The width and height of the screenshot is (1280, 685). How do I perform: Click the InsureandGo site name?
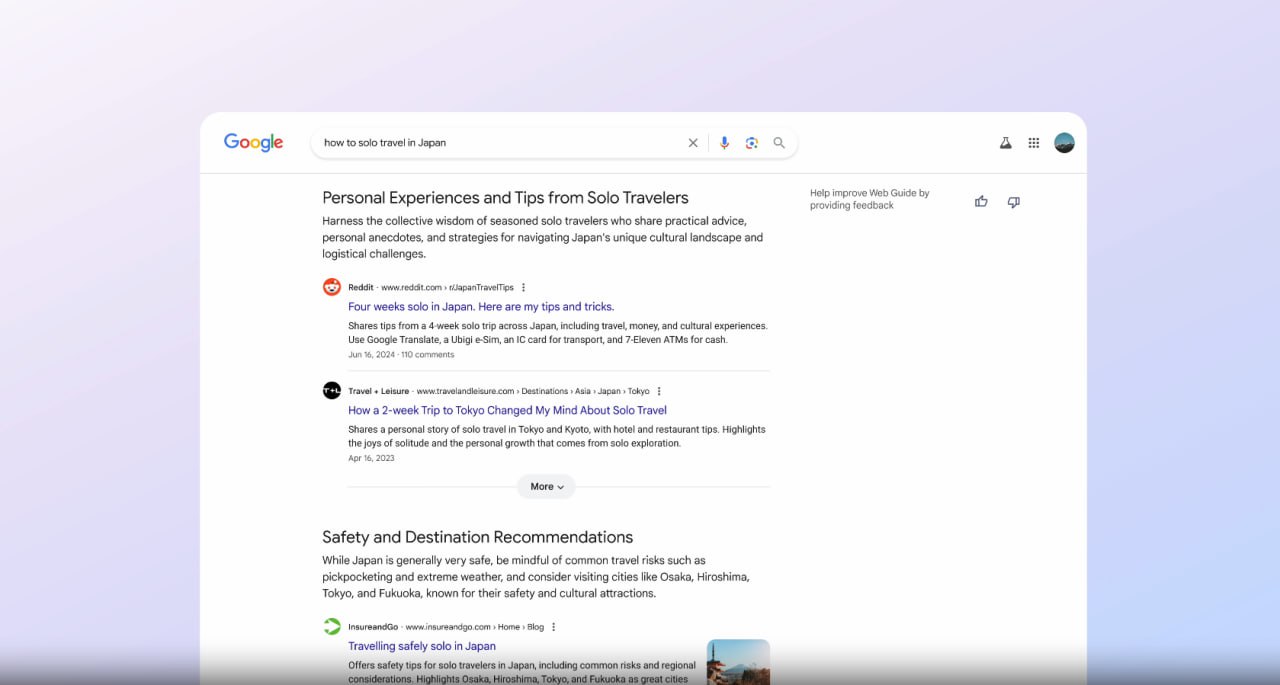point(373,627)
